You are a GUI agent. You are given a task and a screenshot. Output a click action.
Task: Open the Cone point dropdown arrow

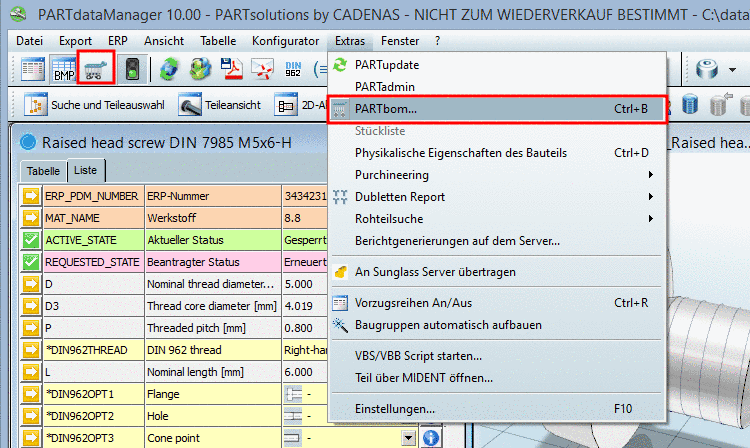(x=408, y=438)
